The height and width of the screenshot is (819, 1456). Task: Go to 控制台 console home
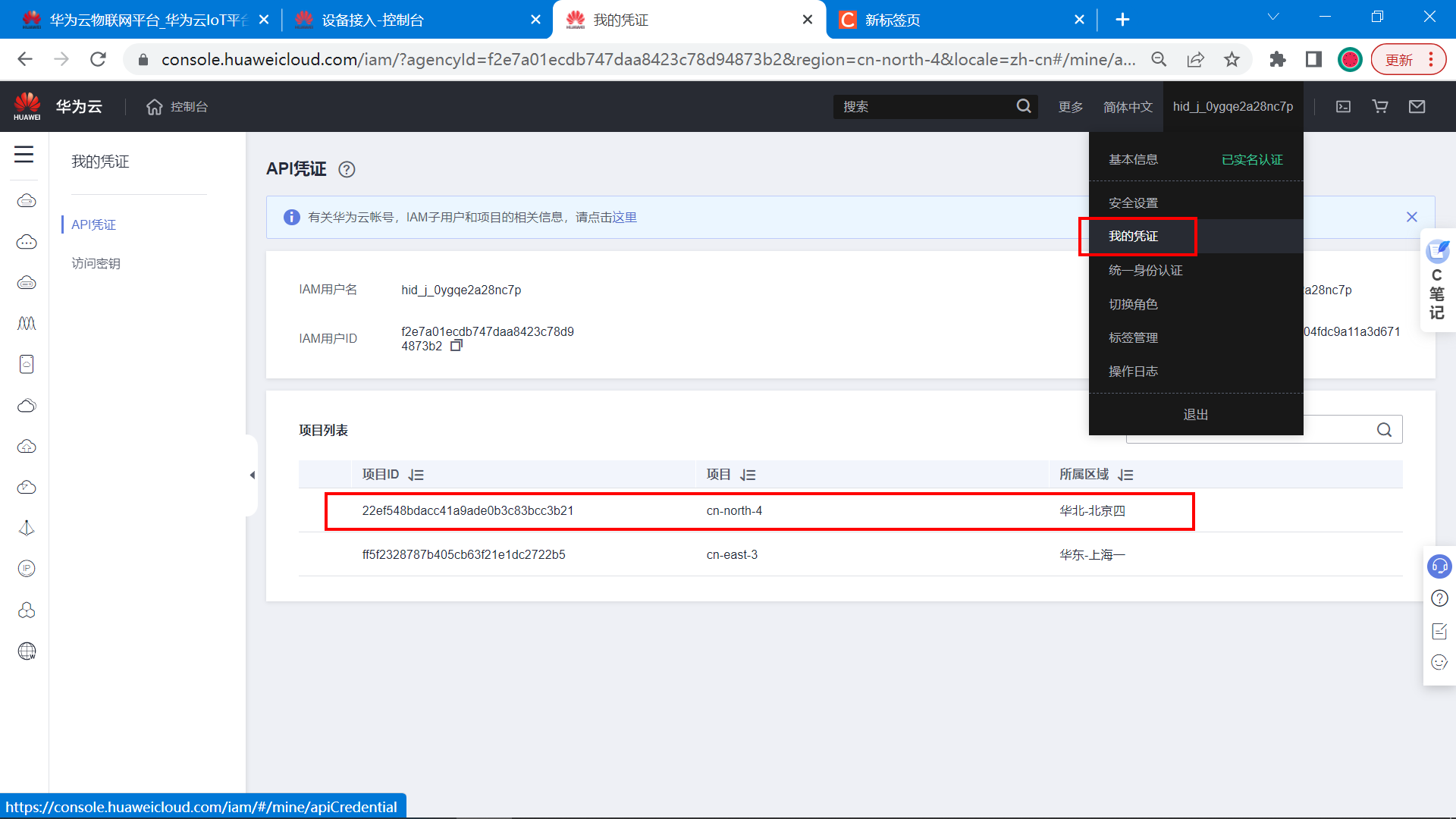pos(177,107)
